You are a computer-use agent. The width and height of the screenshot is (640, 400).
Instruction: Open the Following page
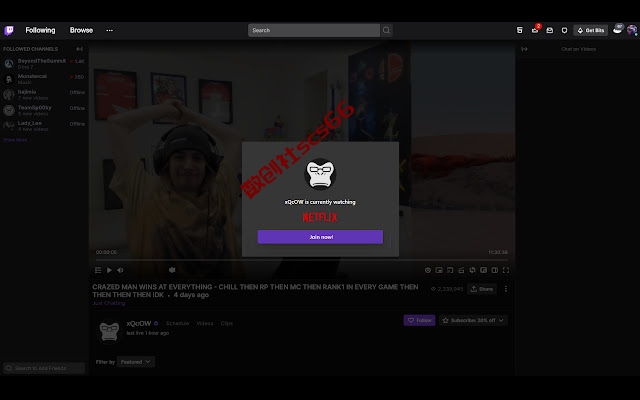click(x=40, y=30)
